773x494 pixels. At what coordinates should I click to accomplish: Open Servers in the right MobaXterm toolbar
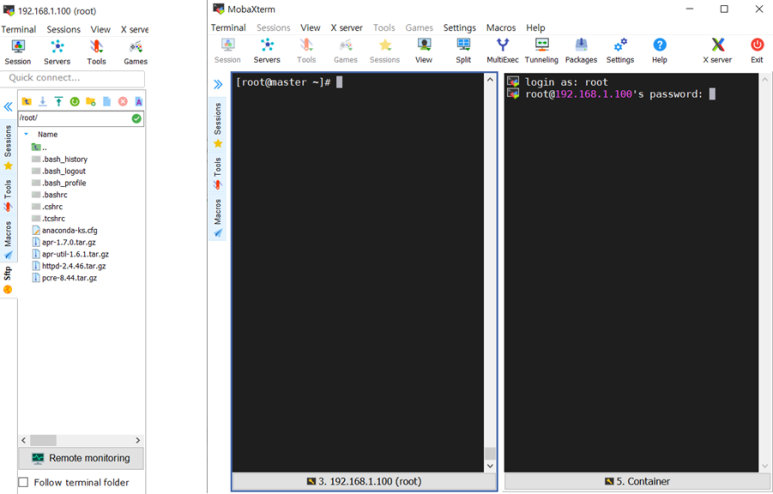coord(267,51)
